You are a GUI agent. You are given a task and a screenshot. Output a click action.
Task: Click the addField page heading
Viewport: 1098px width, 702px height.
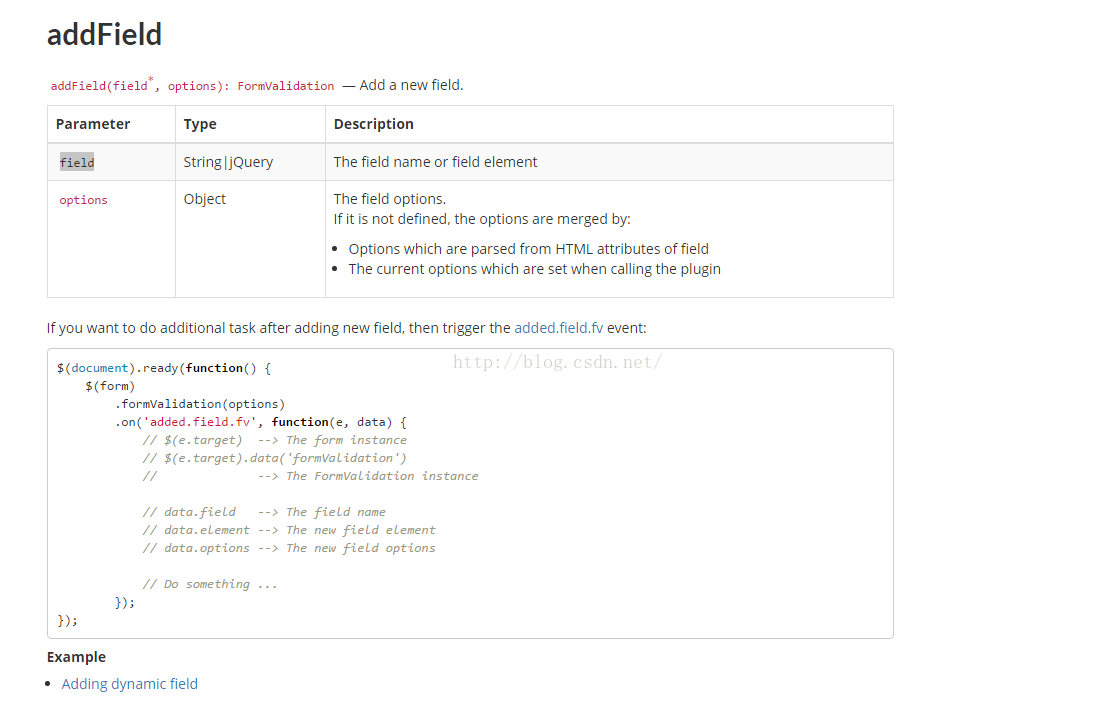(104, 35)
